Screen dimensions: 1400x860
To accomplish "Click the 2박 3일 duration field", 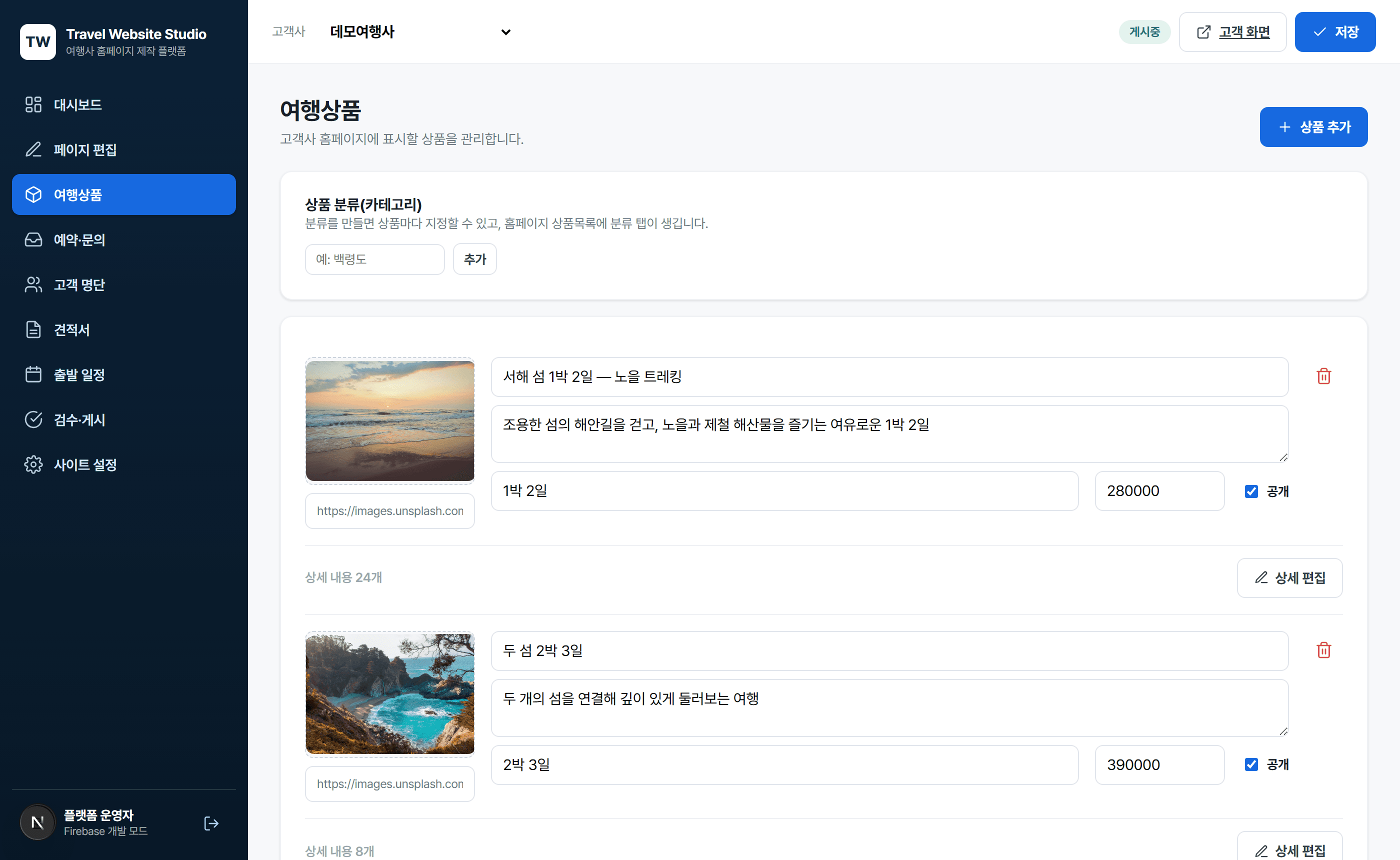I will [784, 764].
